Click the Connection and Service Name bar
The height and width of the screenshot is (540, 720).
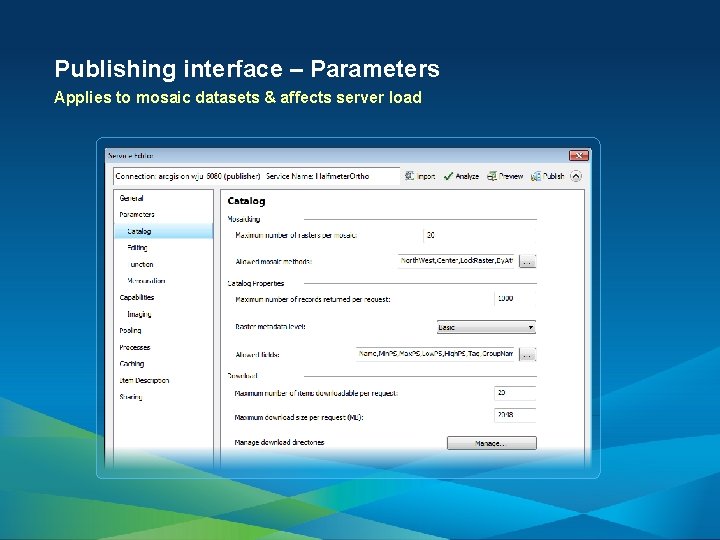tap(256, 176)
